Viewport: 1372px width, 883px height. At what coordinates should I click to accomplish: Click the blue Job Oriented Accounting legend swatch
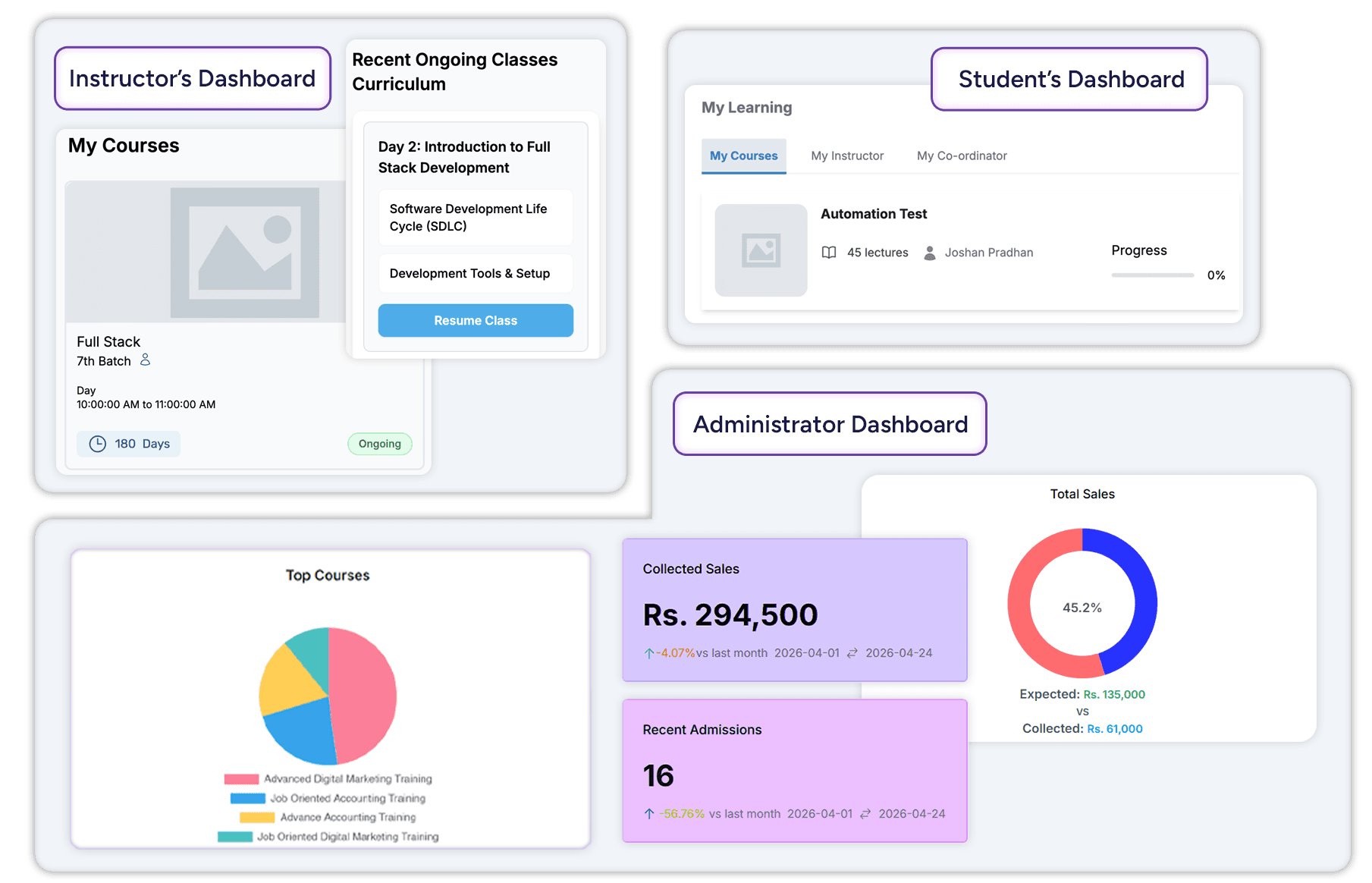click(x=247, y=798)
